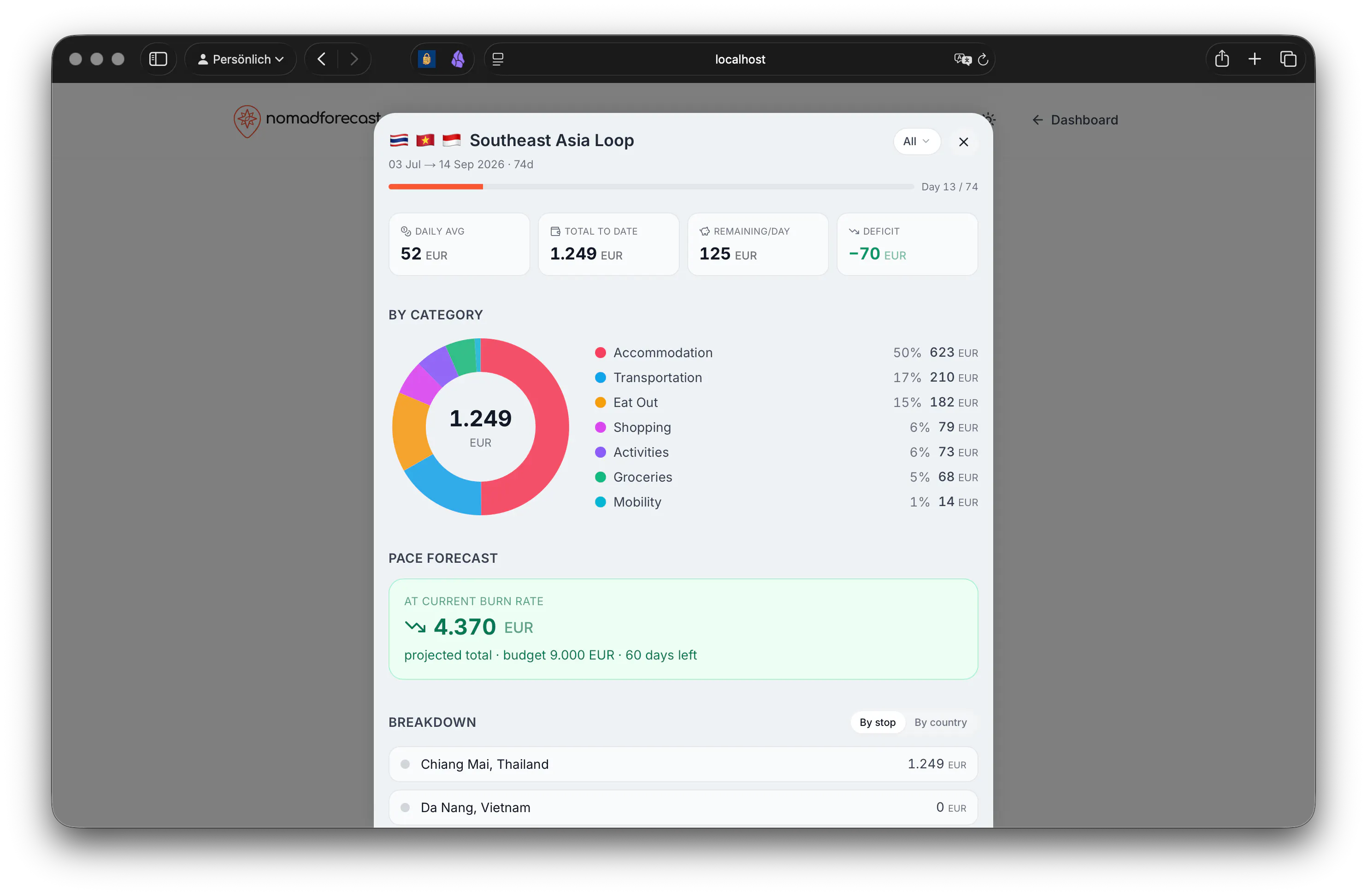
Task: Click the Shopping legend row
Action: click(786, 427)
